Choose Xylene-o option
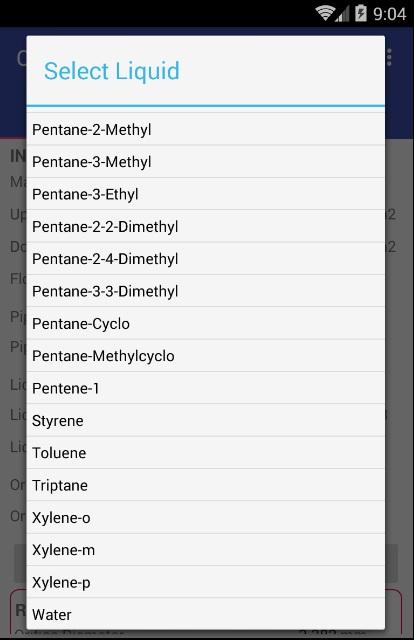This screenshot has width=414, height=640. pyautogui.click(x=206, y=518)
